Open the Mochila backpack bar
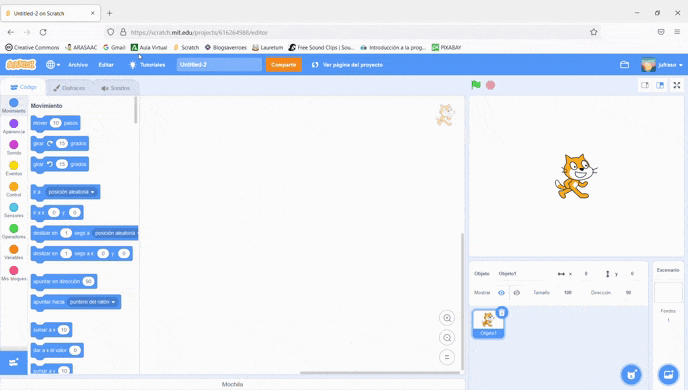The height and width of the screenshot is (390, 688). point(233,384)
